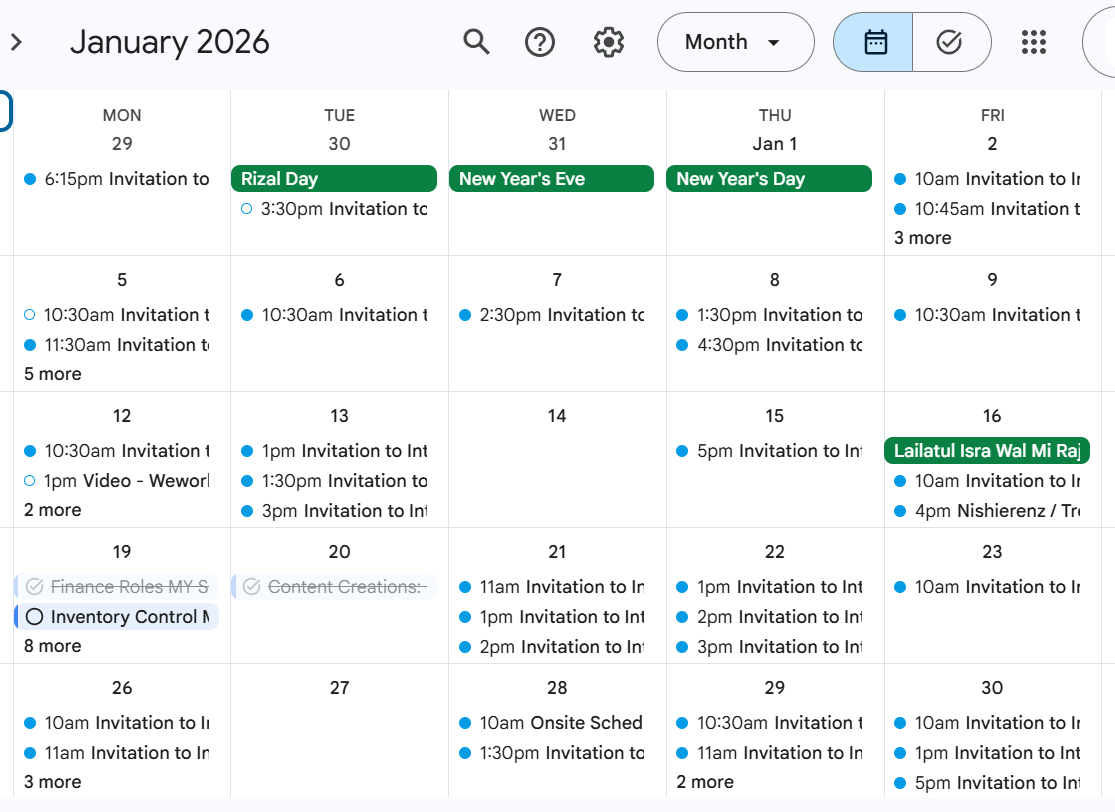Go to next month with arrow
Viewport: 1115px width, 812px height.
coord(16,42)
